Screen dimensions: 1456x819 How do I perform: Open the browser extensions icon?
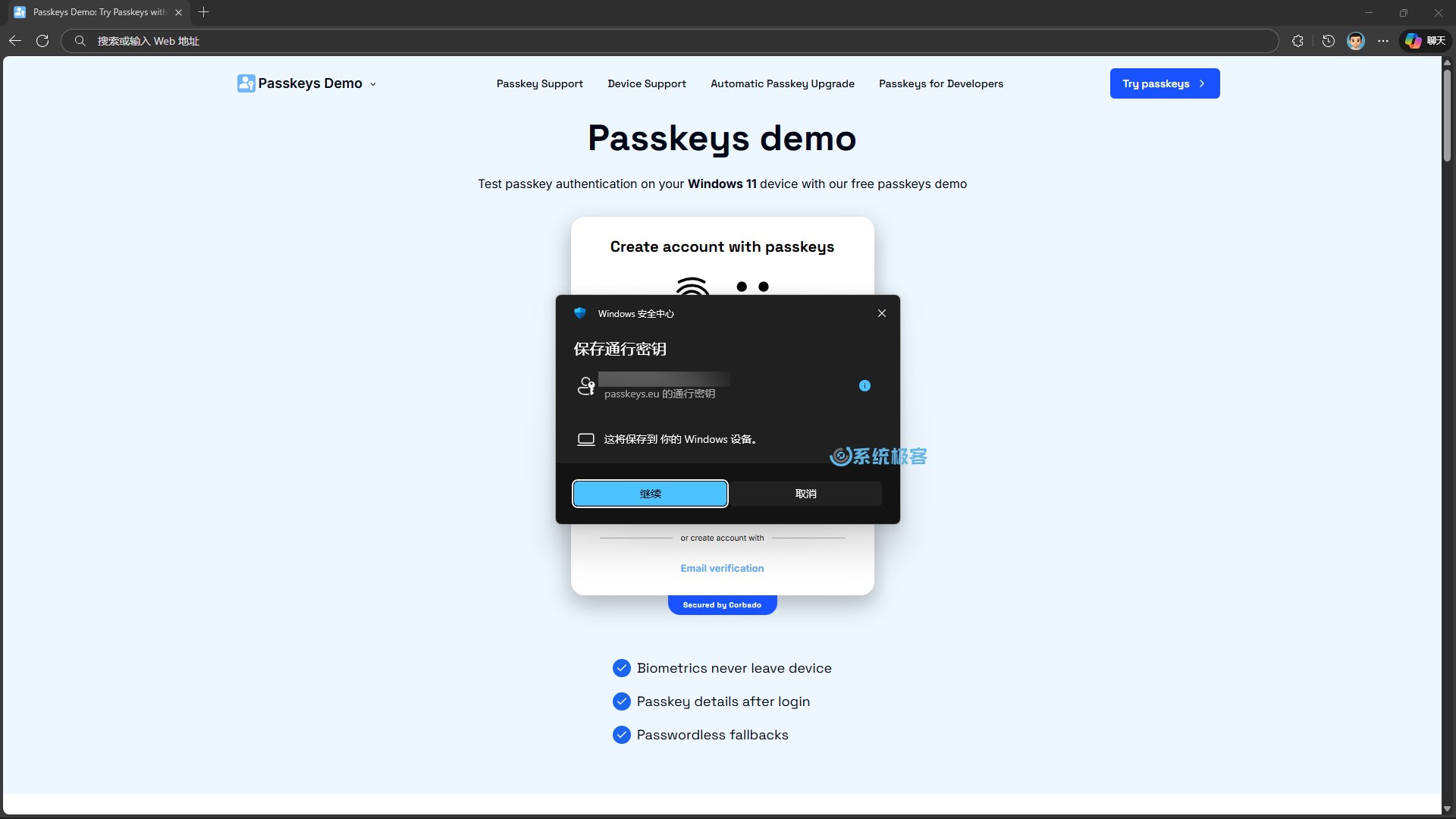click(x=1298, y=41)
